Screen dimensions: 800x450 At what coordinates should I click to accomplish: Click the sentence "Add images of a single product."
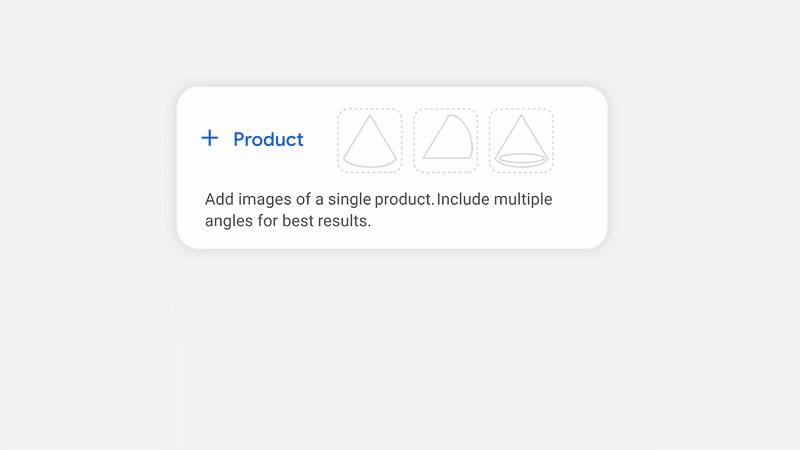click(x=318, y=199)
